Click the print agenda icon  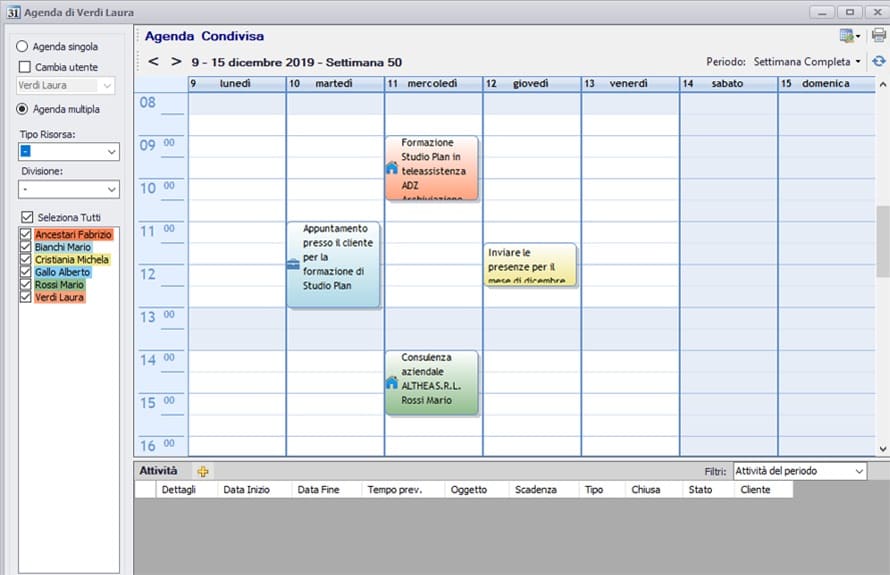click(x=878, y=36)
